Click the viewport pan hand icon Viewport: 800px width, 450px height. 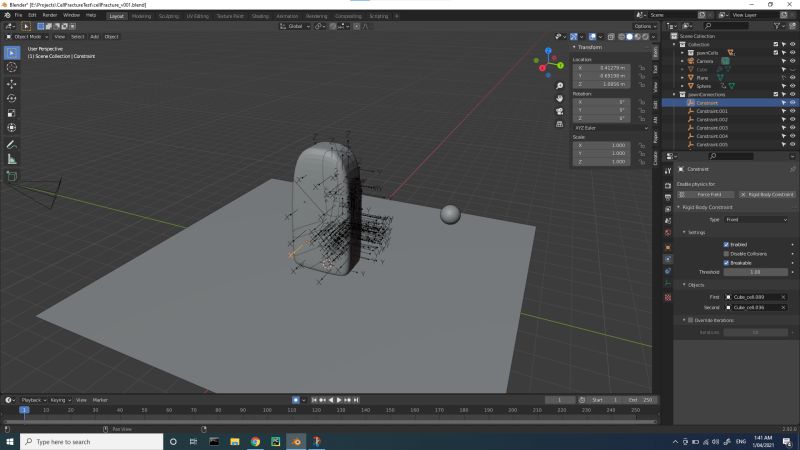click(559, 98)
